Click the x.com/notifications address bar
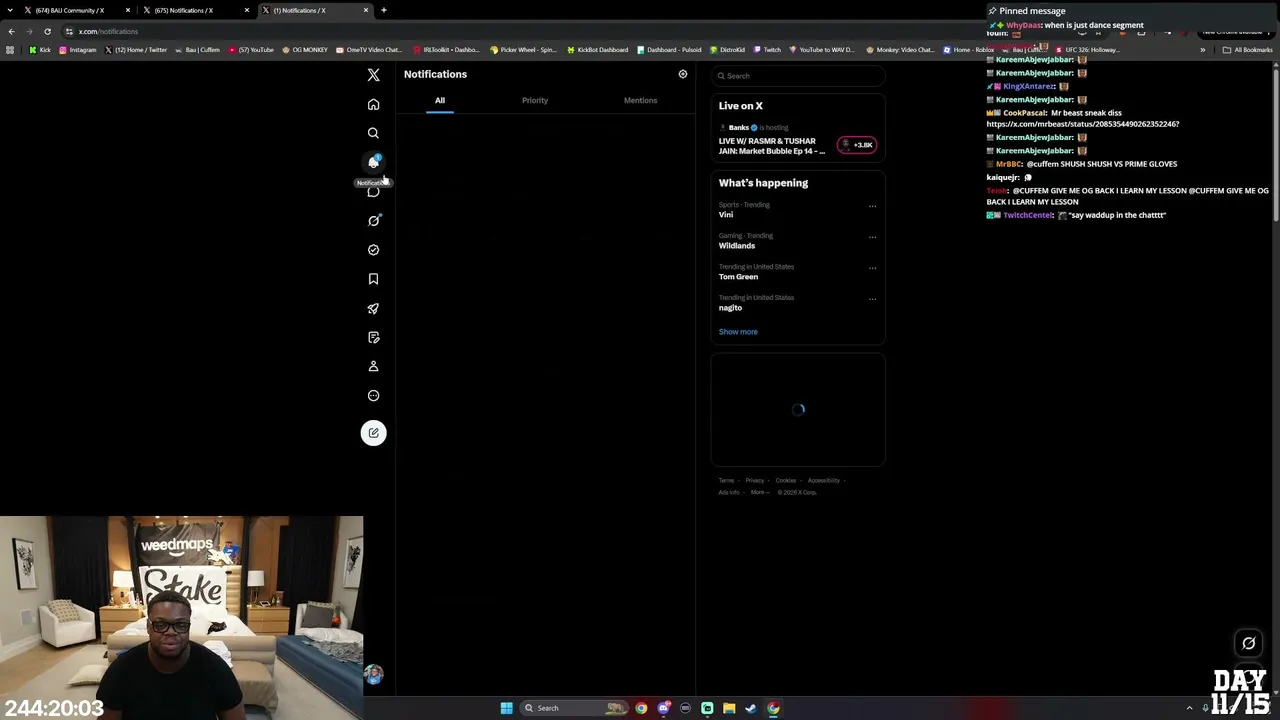This screenshot has height=720, width=1280. [x=108, y=31]
